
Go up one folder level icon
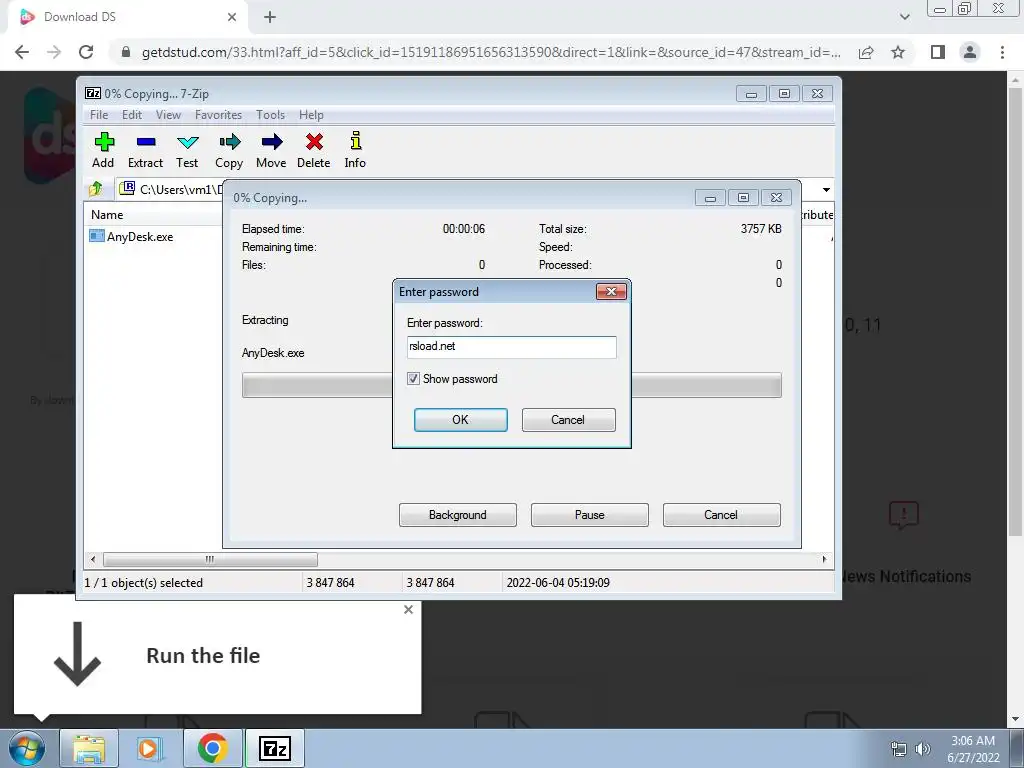96,189
